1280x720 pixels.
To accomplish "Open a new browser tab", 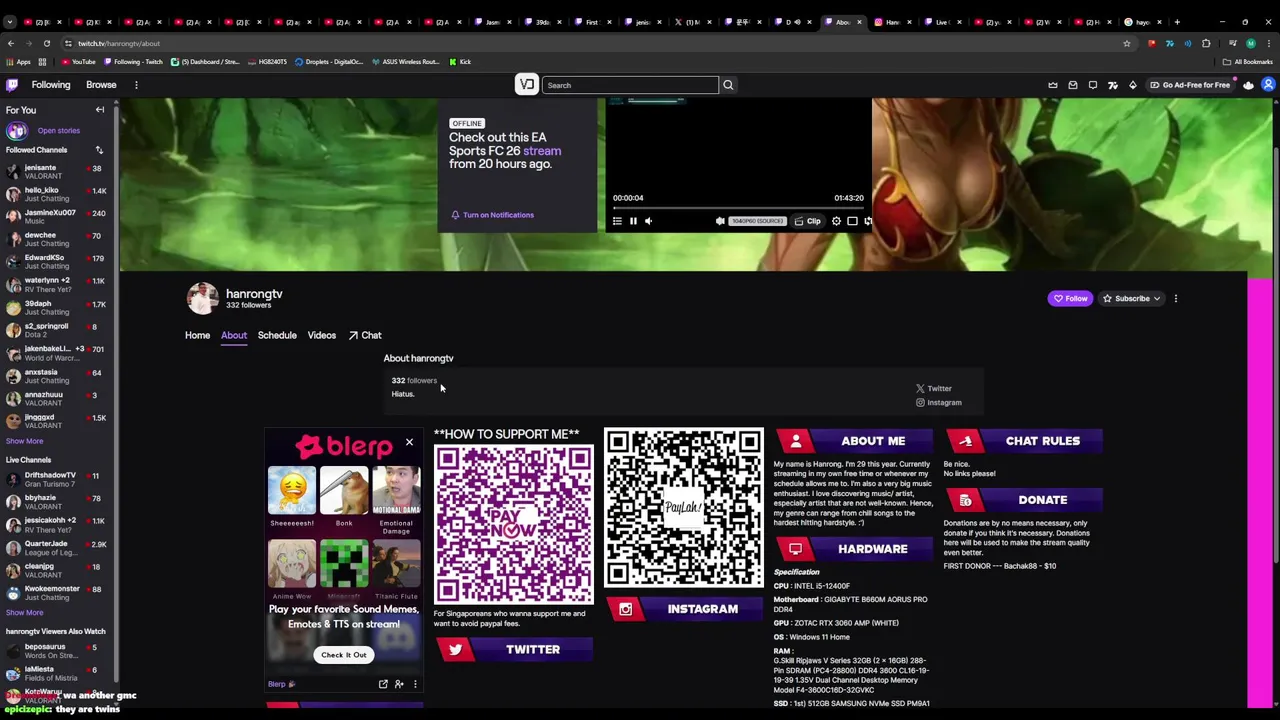I will click(x=1177, y=22).
